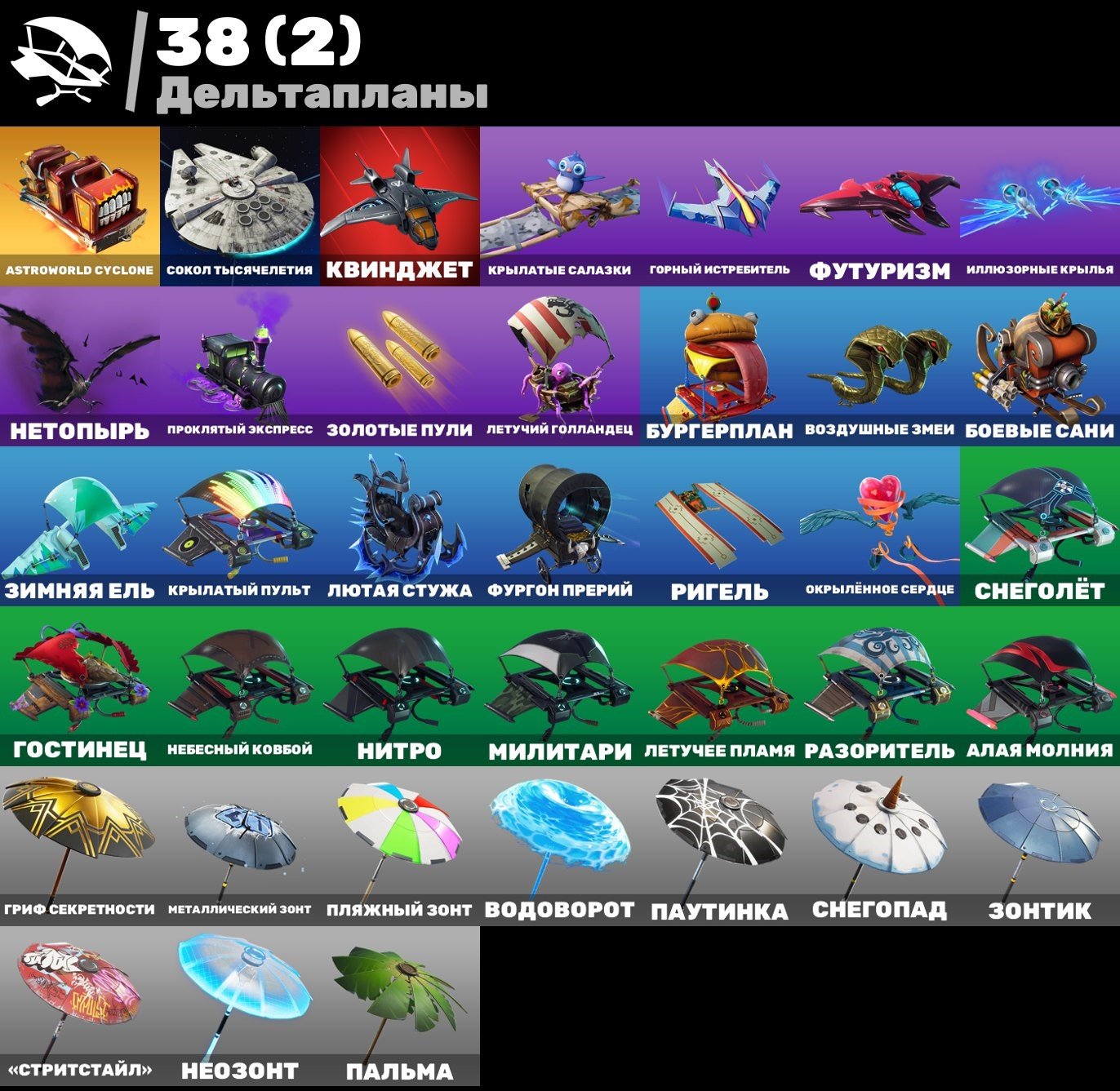Select the Паутинка spiderweb umbrella
1120x1091 pixels.
tap(720, 845)
